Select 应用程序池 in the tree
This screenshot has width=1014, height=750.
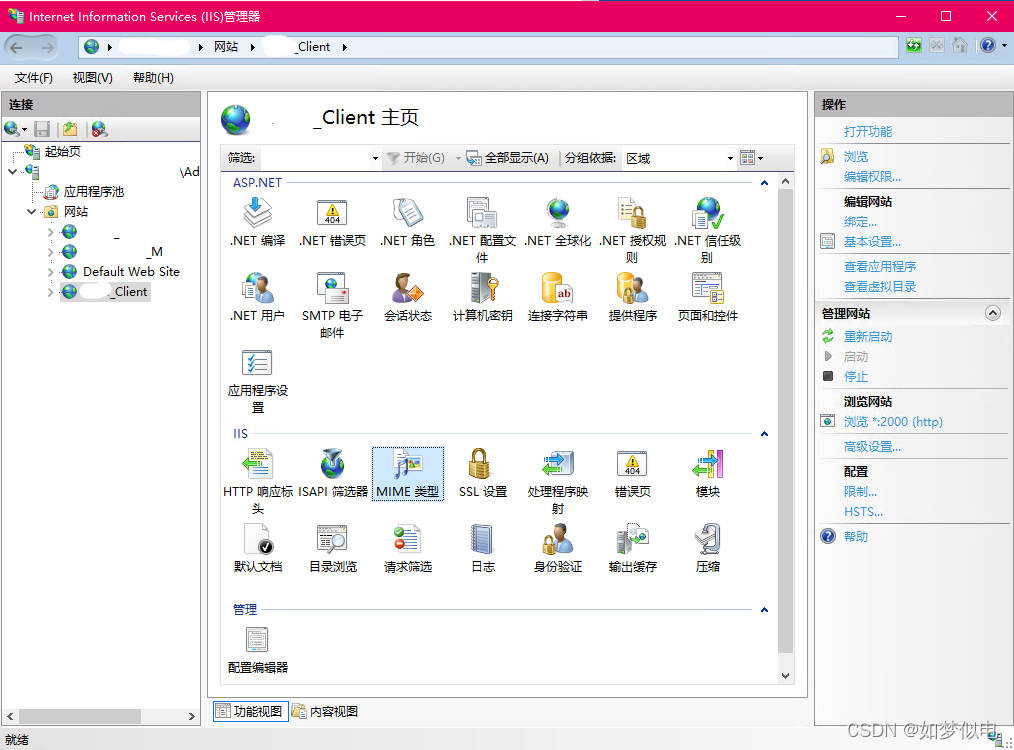click(x=94, y=191)
